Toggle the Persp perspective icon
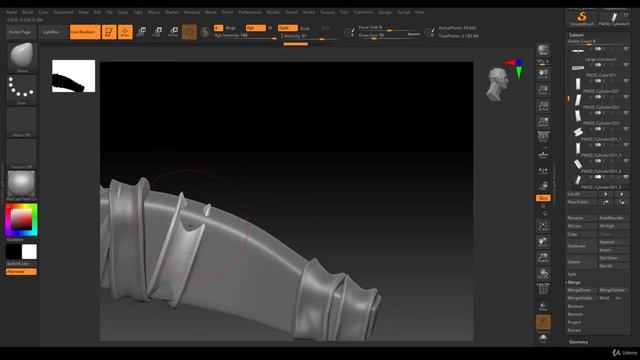Screen dimensions: 640x360 pyautogui.click(x=543, y=137)
